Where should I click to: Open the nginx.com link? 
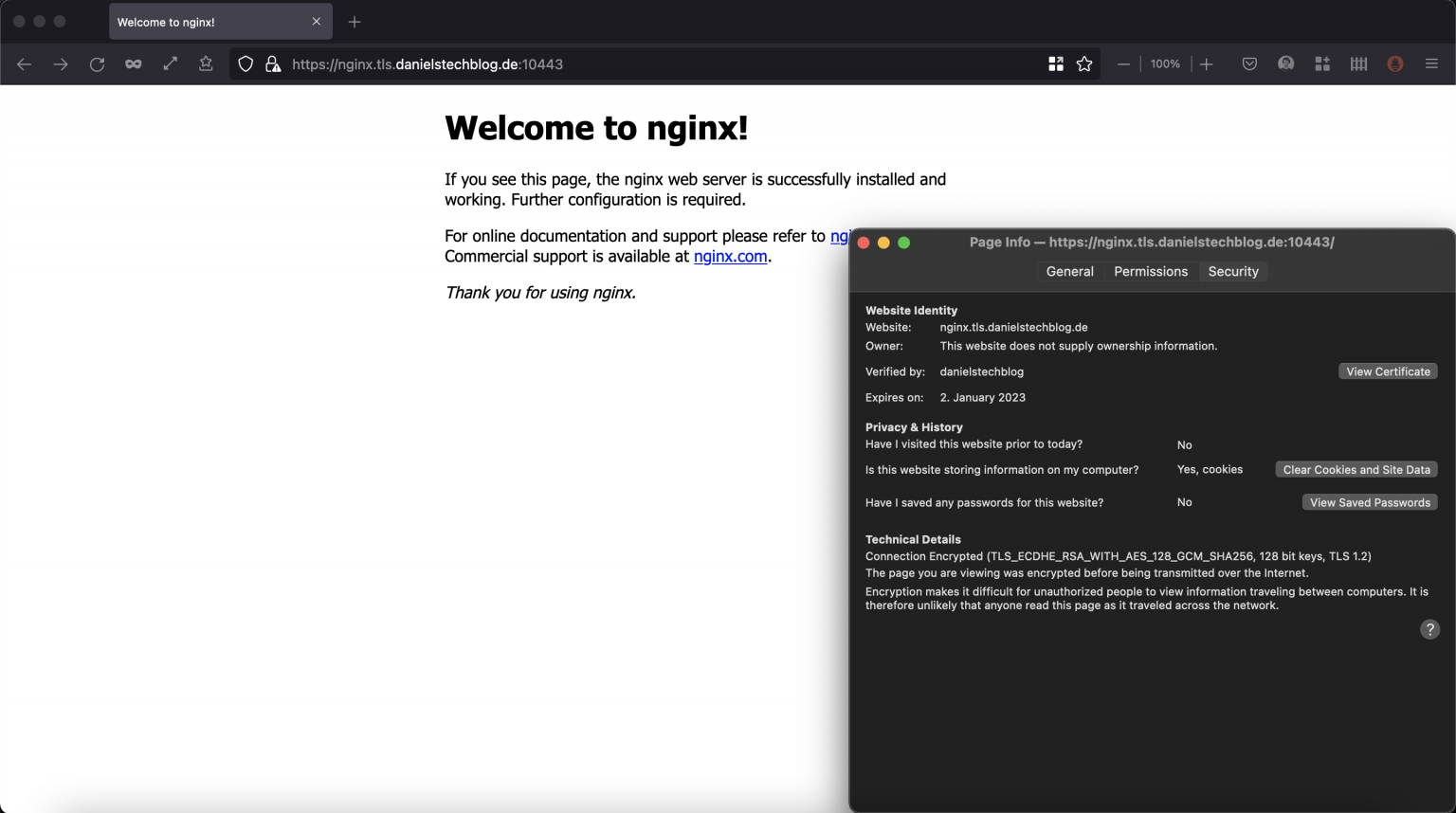pyautogui.click(x=730, y=256)
